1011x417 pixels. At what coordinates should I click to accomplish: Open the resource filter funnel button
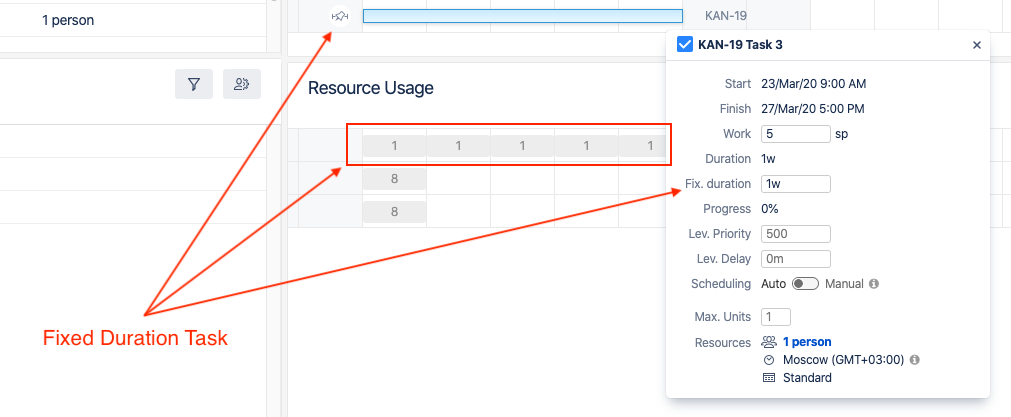click(x=194, y=85)
